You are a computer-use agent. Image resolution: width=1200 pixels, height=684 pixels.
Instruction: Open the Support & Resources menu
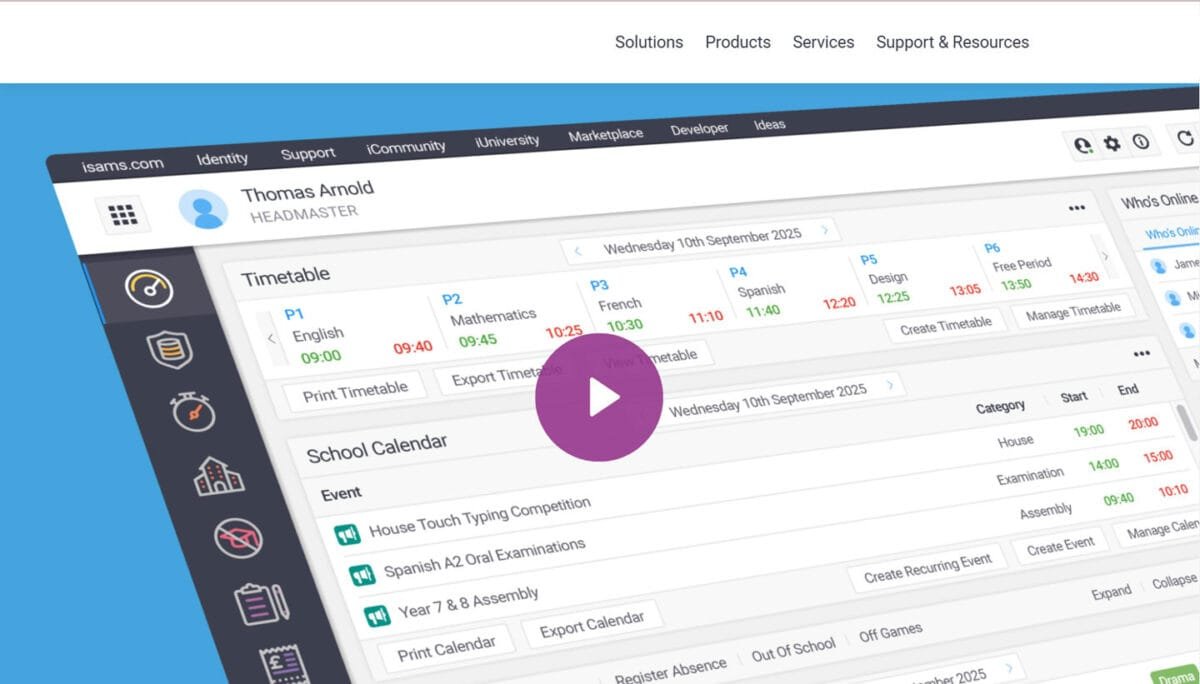pos(952,42)
